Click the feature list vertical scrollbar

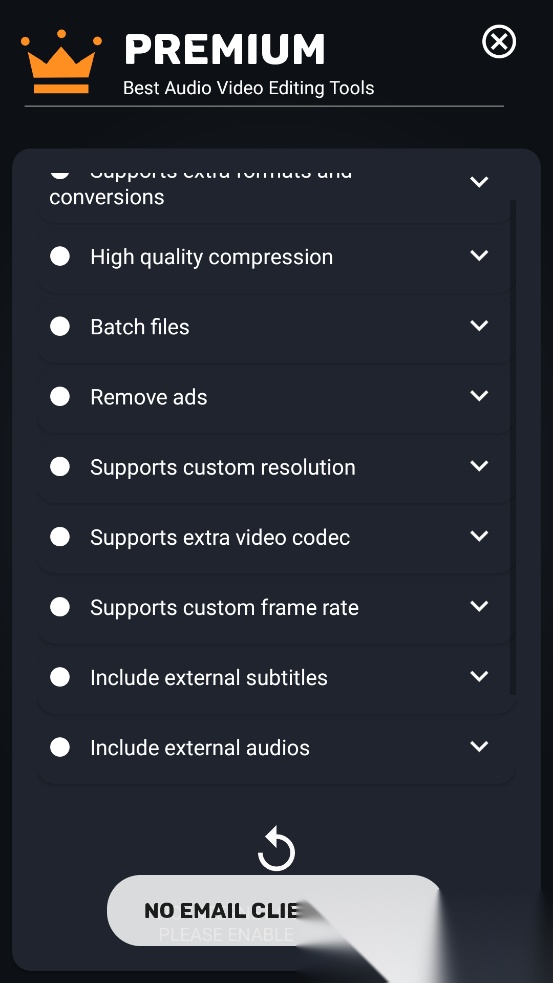click(x=513, y=447)
